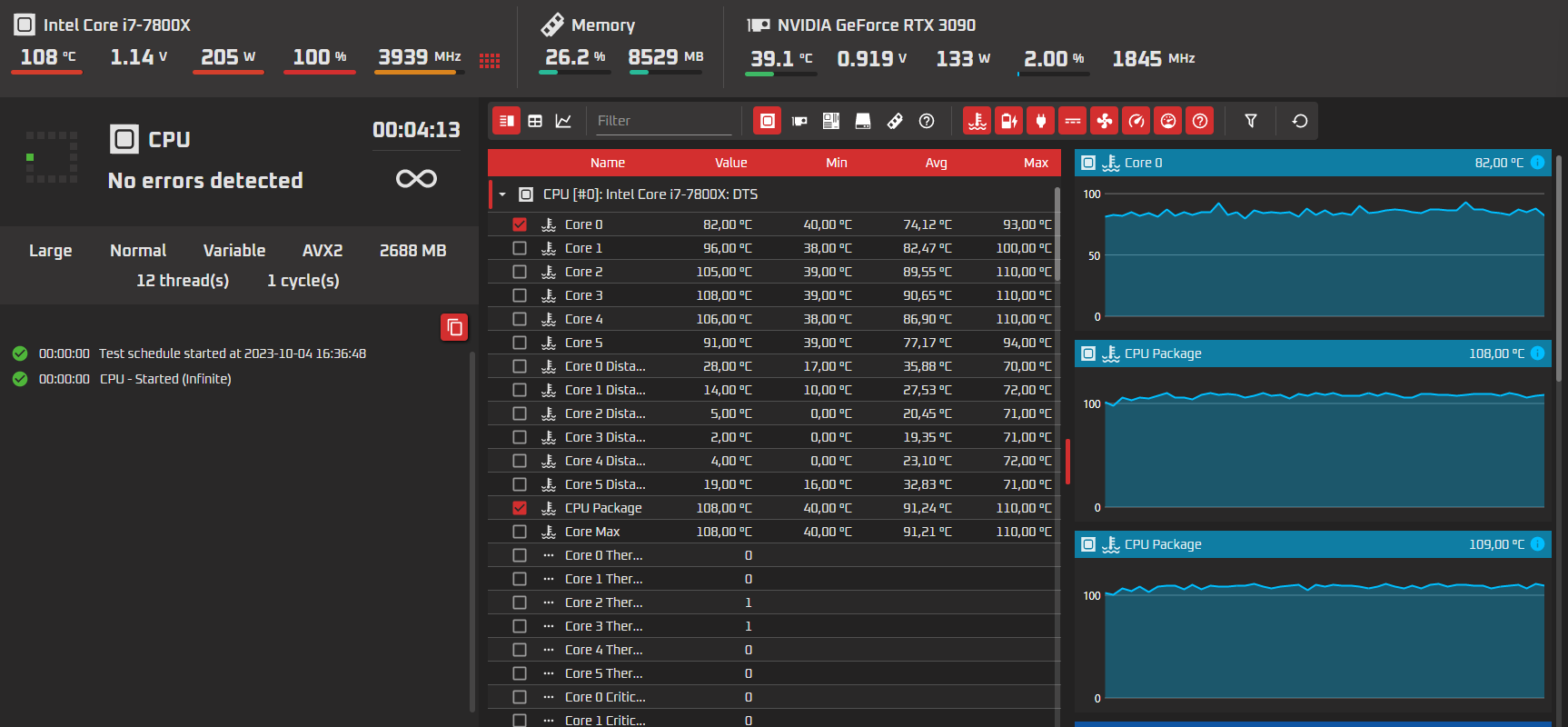Check the Core 3 sensor checkbox

tap(520, 295)
